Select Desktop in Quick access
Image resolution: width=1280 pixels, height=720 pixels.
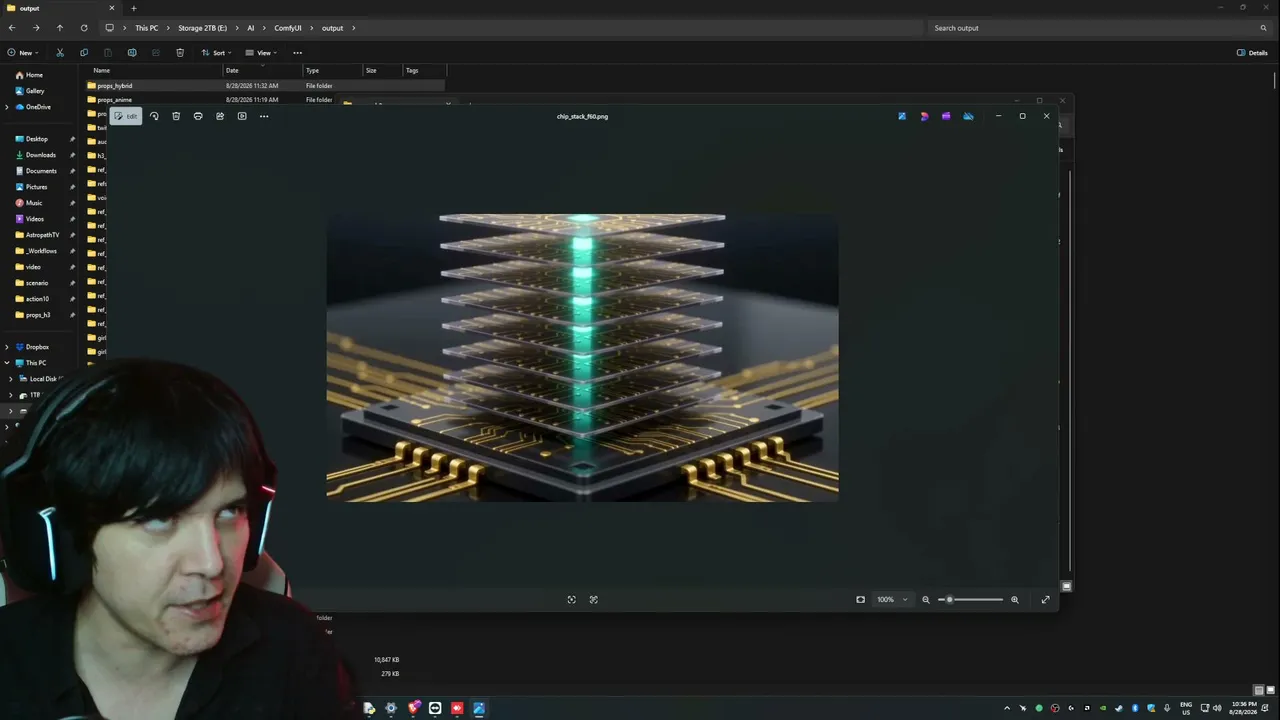37,139
